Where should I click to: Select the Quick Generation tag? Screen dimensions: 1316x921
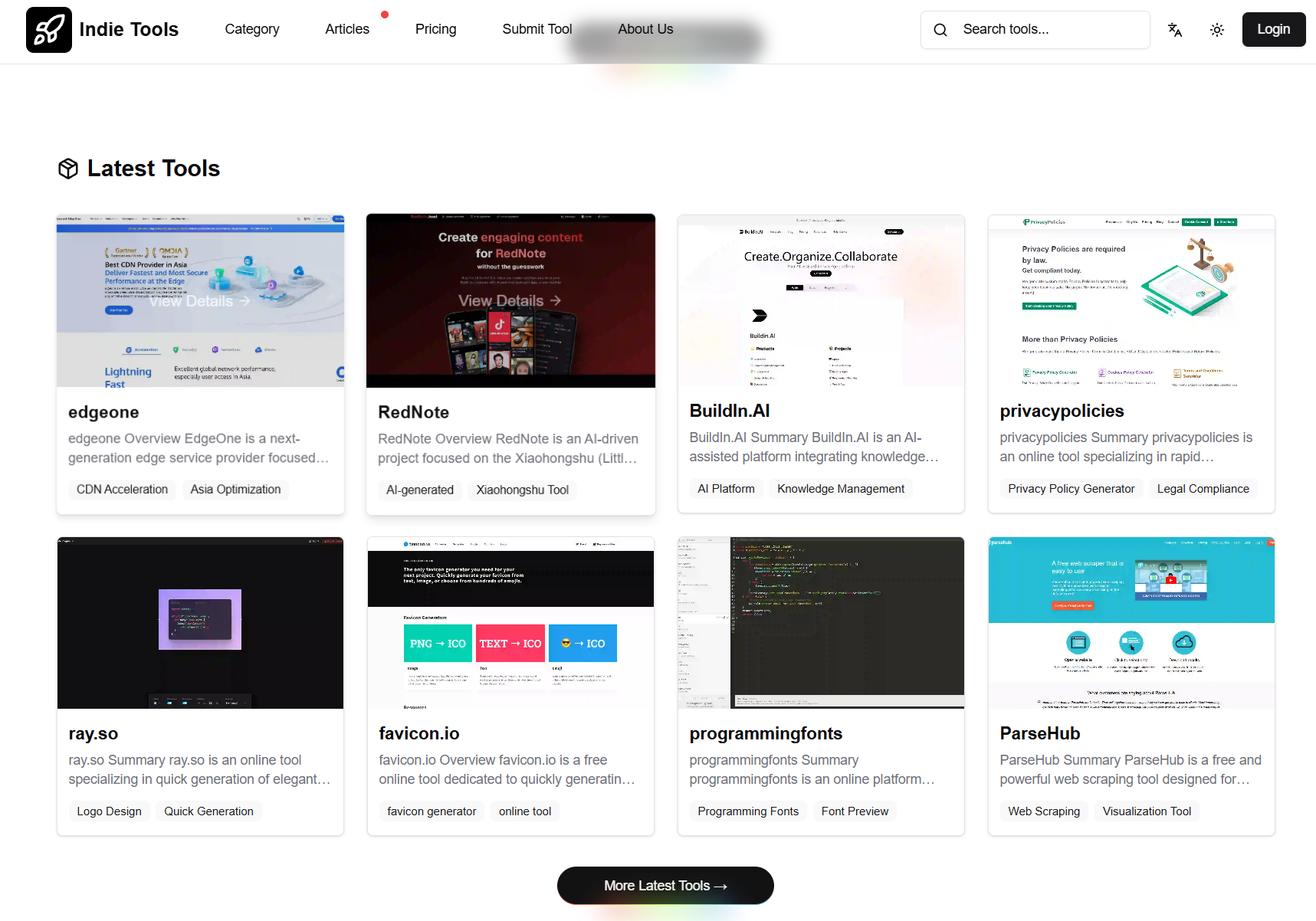pos(208,811)
